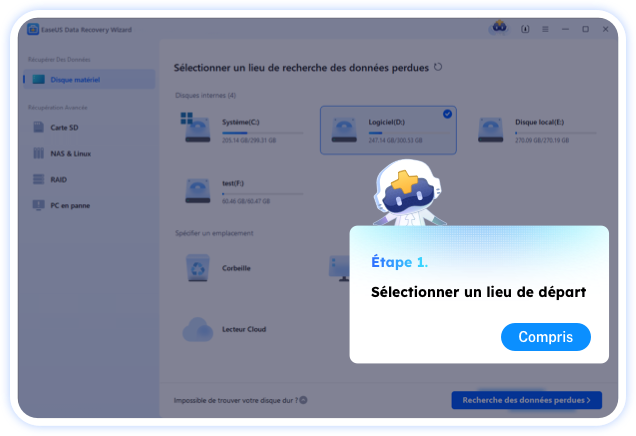Click the test(F:) drive name
This screenshot has height=436, width=636.
point(233,183)
